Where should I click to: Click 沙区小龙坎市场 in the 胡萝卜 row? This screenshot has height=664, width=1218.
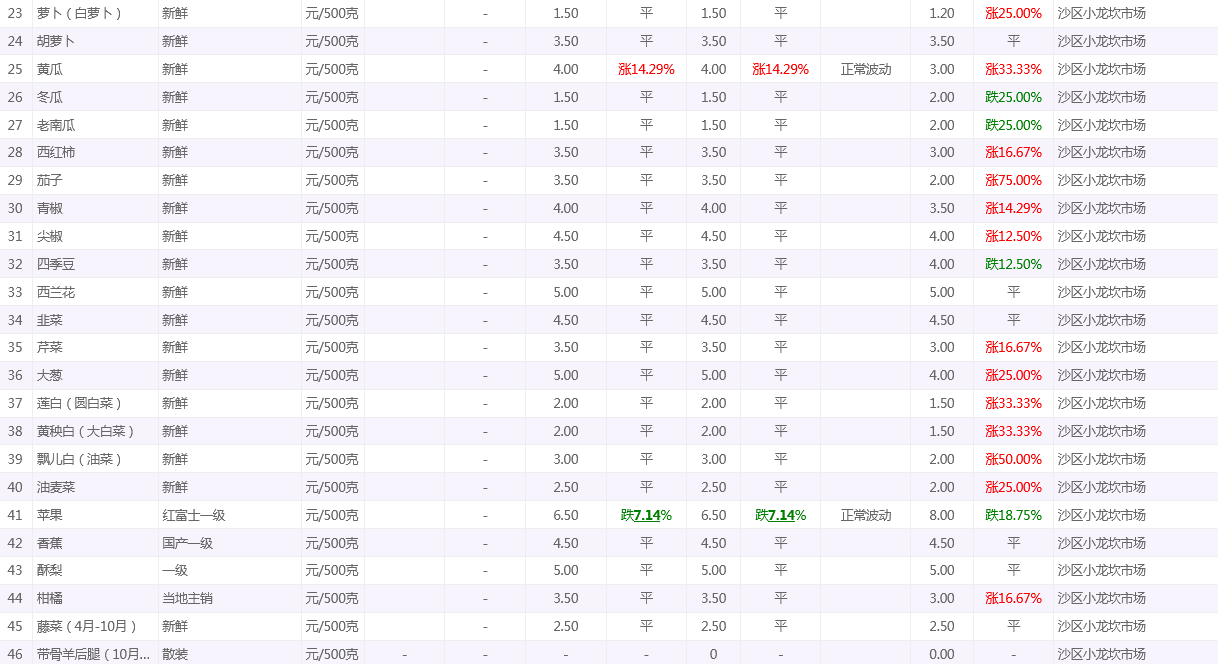1101,41
